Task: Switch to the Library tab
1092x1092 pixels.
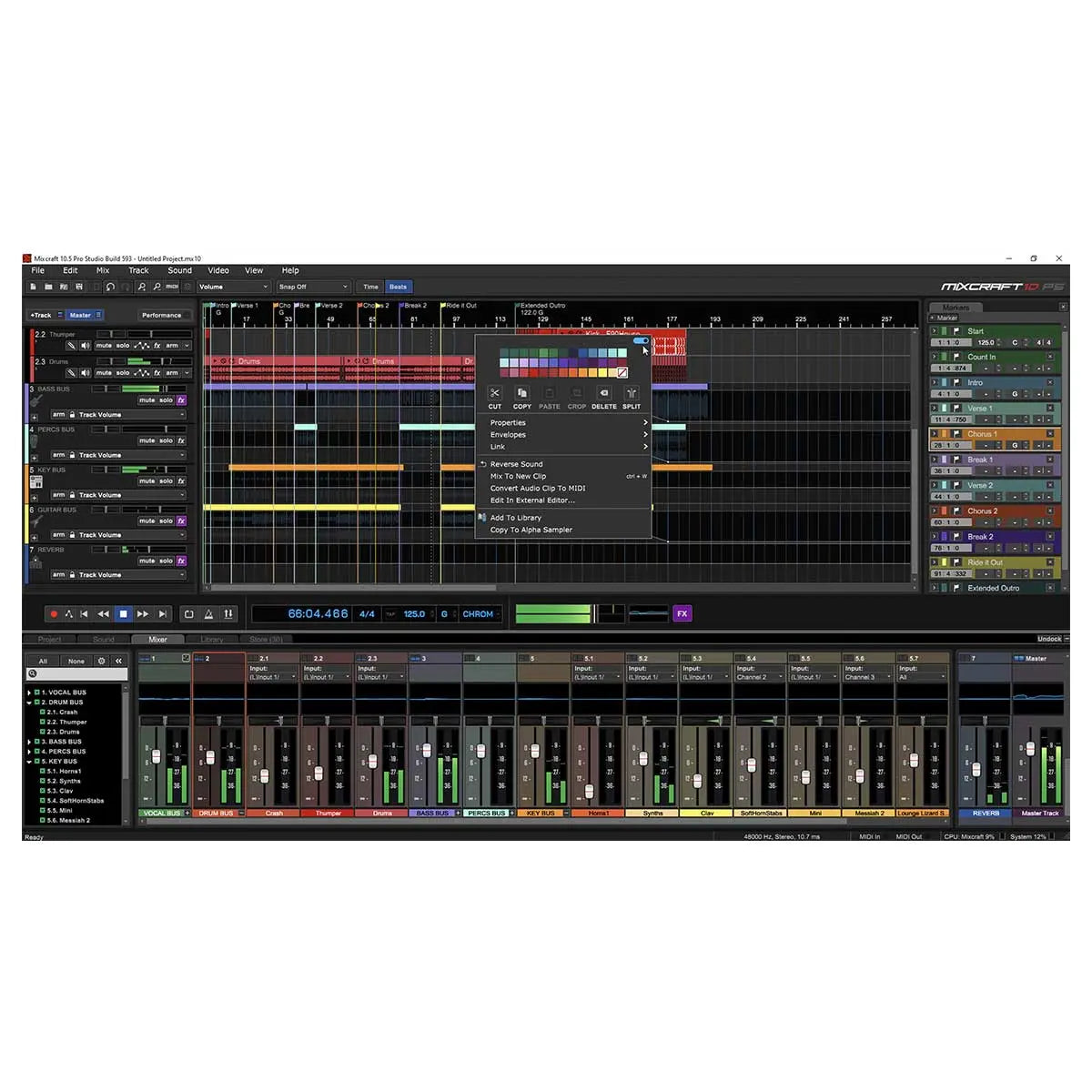Action: pos(214,639)
